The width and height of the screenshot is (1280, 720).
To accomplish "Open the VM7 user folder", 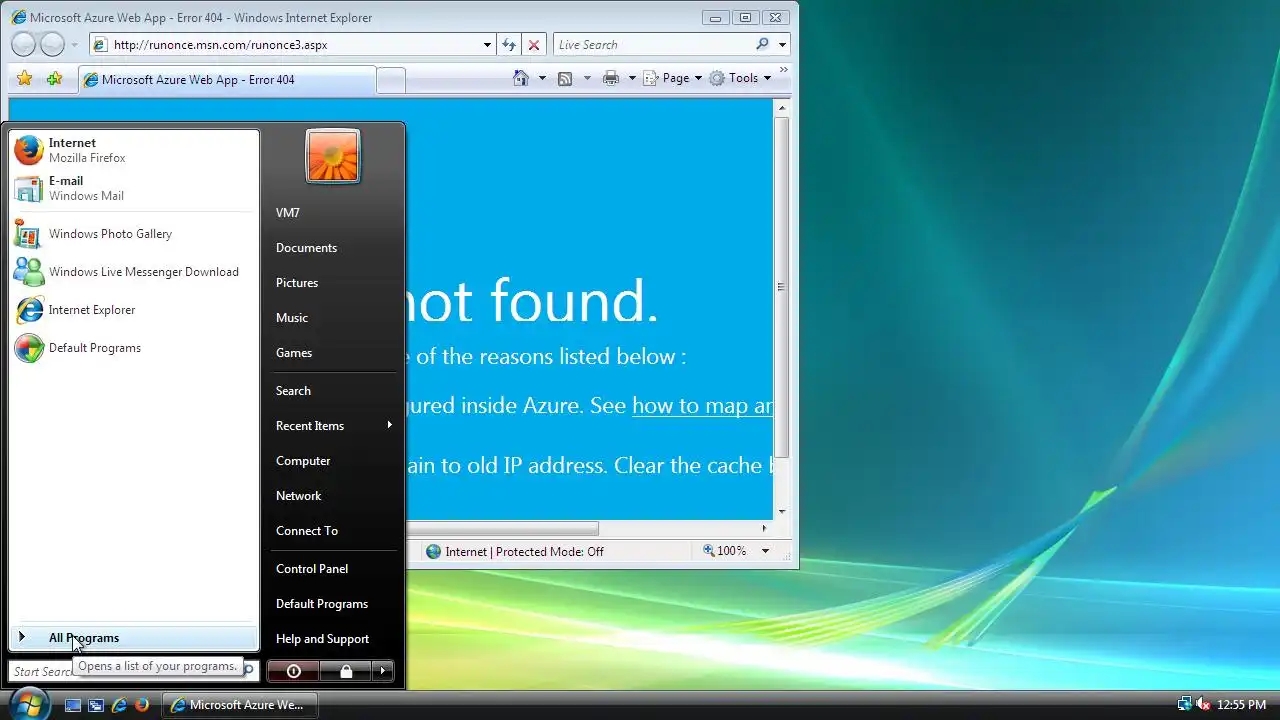I will 333,213.
